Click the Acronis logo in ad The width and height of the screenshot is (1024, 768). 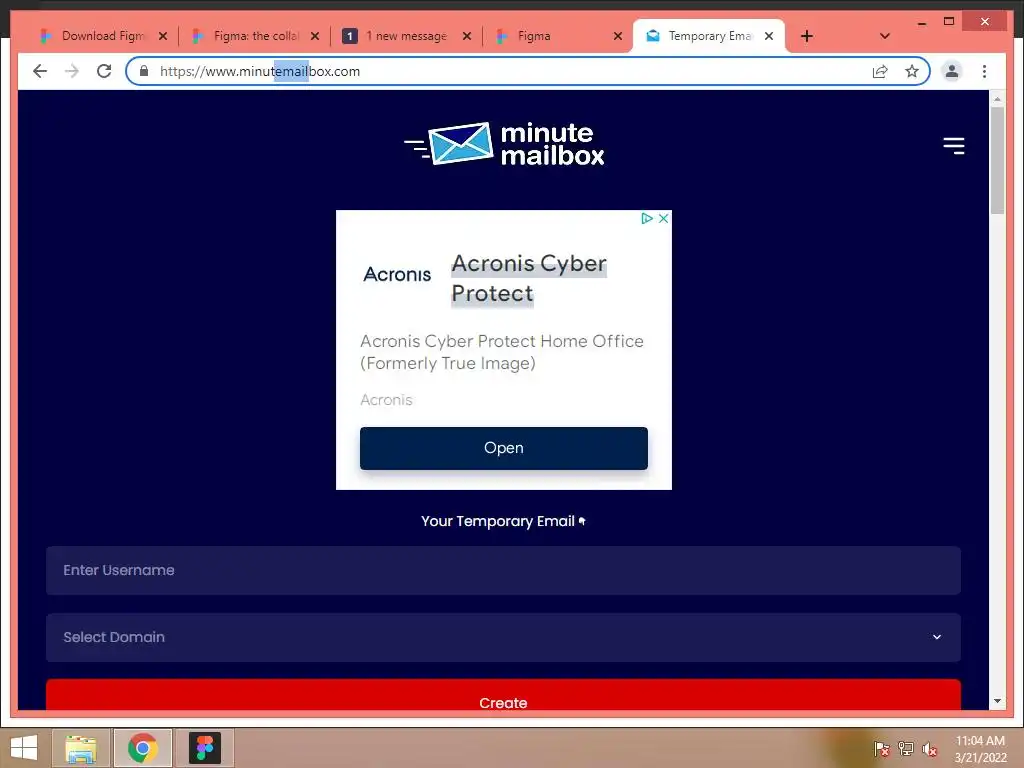[x=397, y=274]
